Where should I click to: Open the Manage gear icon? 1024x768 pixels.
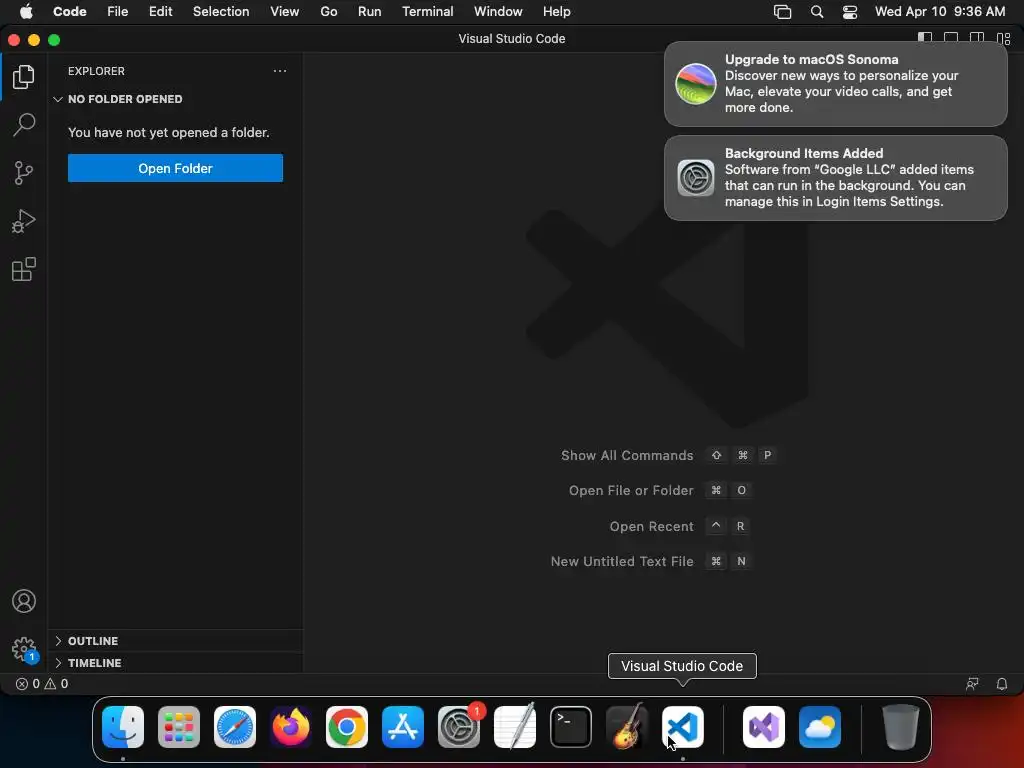[24, 649]
